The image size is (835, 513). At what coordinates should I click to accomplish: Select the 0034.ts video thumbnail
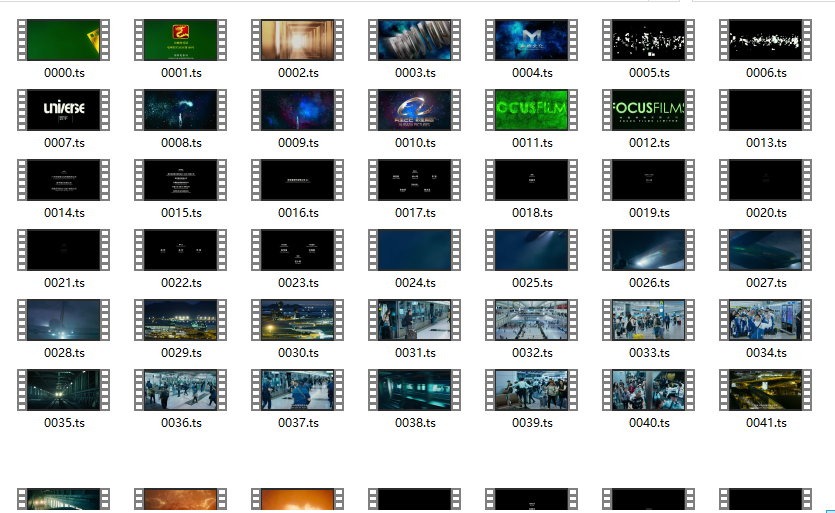765,320
